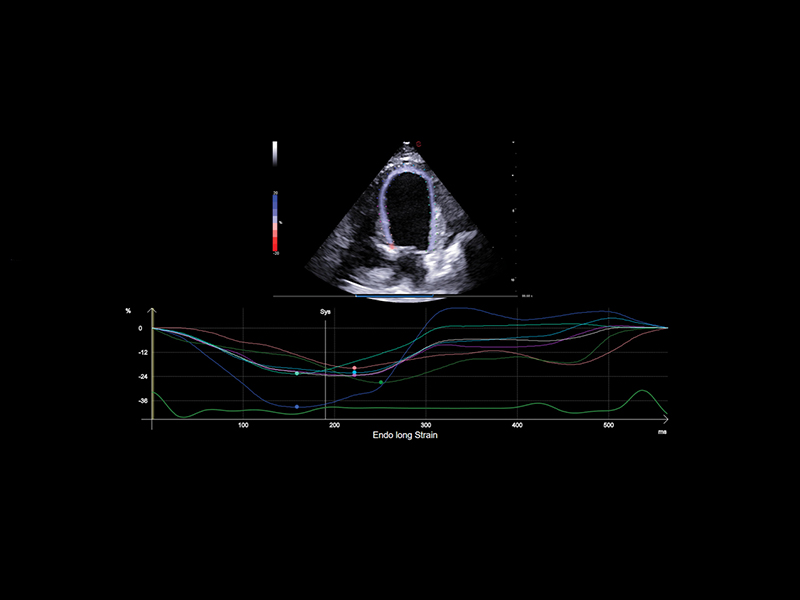800x600 pixels.
Task: Click the '%' strain unit label
Action: (x=128, y=311)
